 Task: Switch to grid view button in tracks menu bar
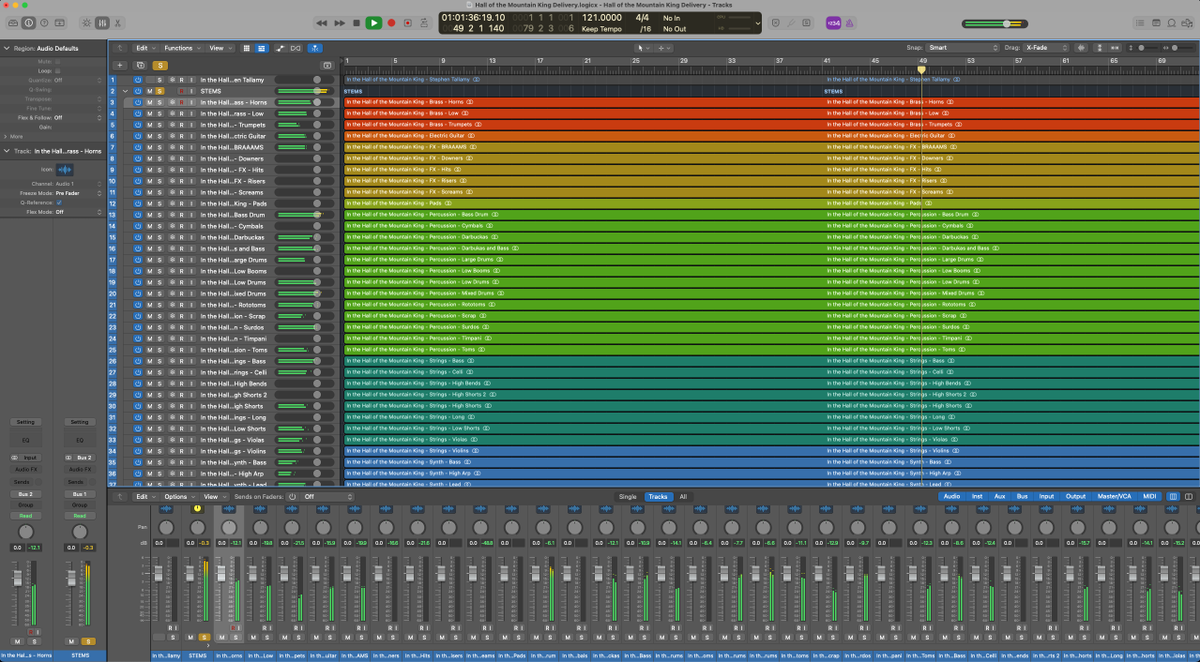tap(246, 48)
